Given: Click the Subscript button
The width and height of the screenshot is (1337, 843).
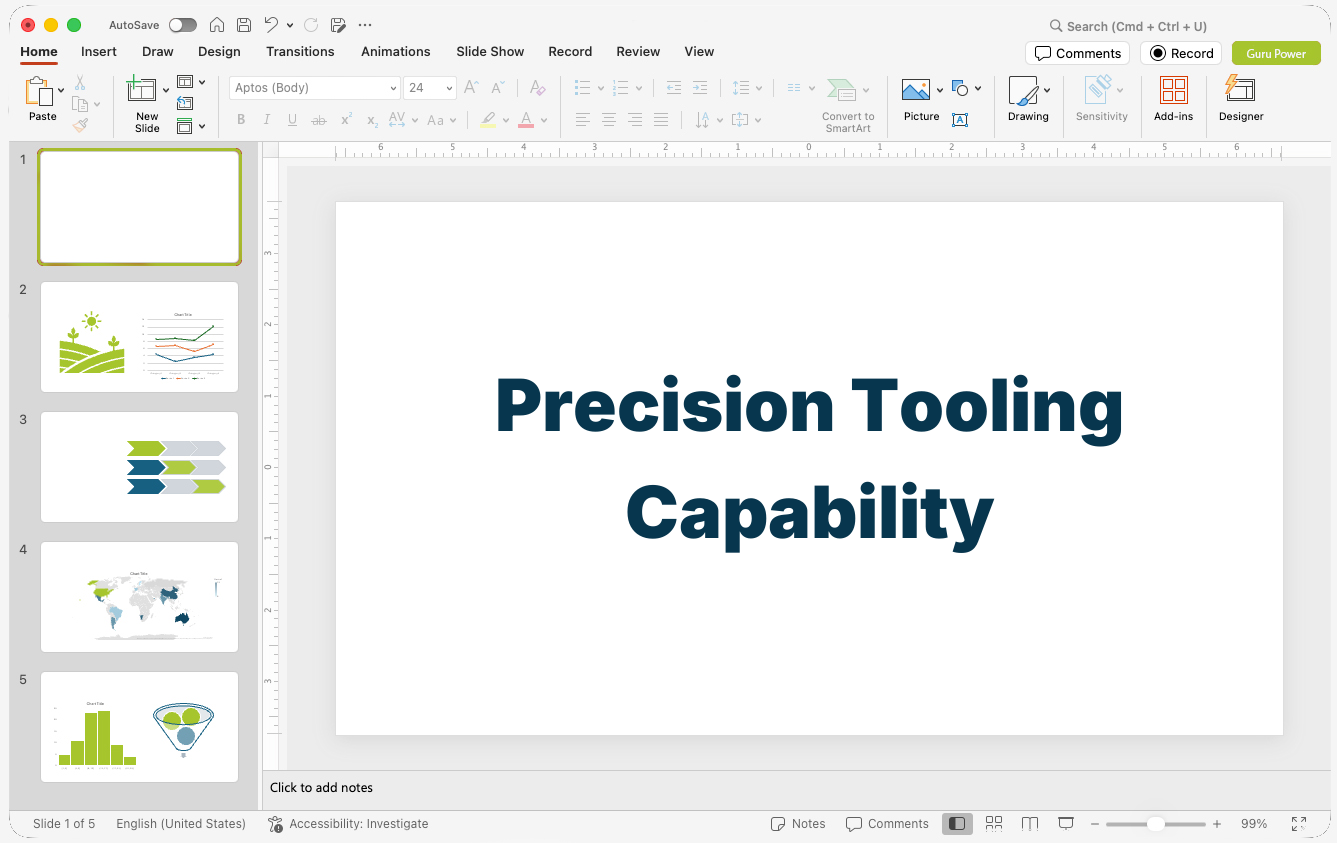Looking at the screenshot, I should (x=372, y=120).
